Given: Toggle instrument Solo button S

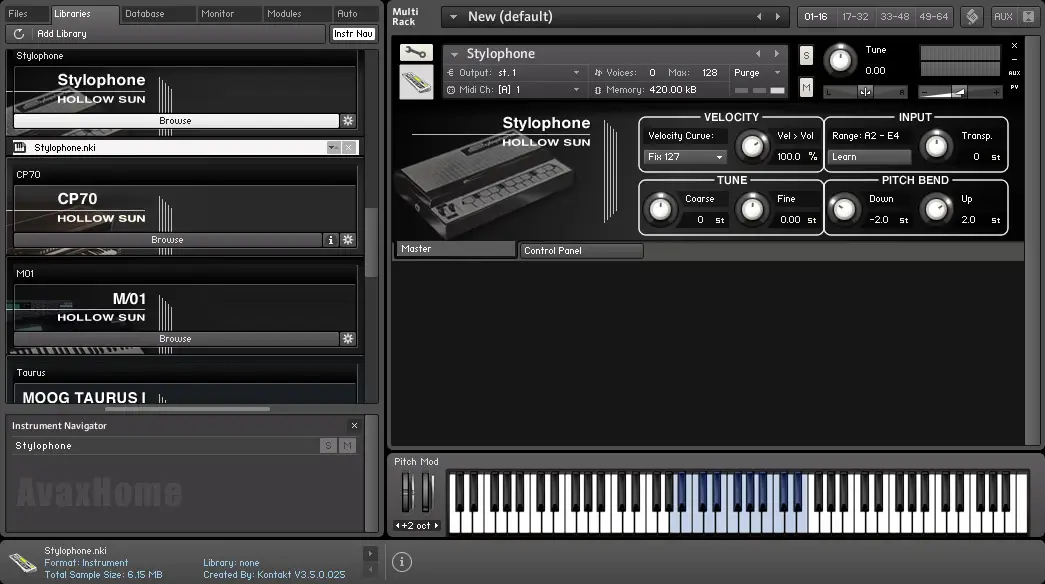Looking at the screenshot, I should (x=806, y=55).
